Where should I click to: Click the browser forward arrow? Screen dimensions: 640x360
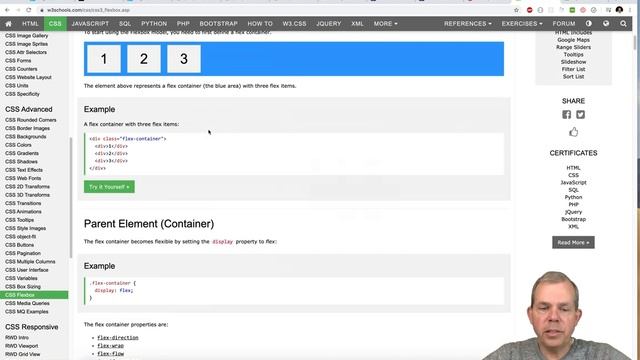tap(18, 10)
